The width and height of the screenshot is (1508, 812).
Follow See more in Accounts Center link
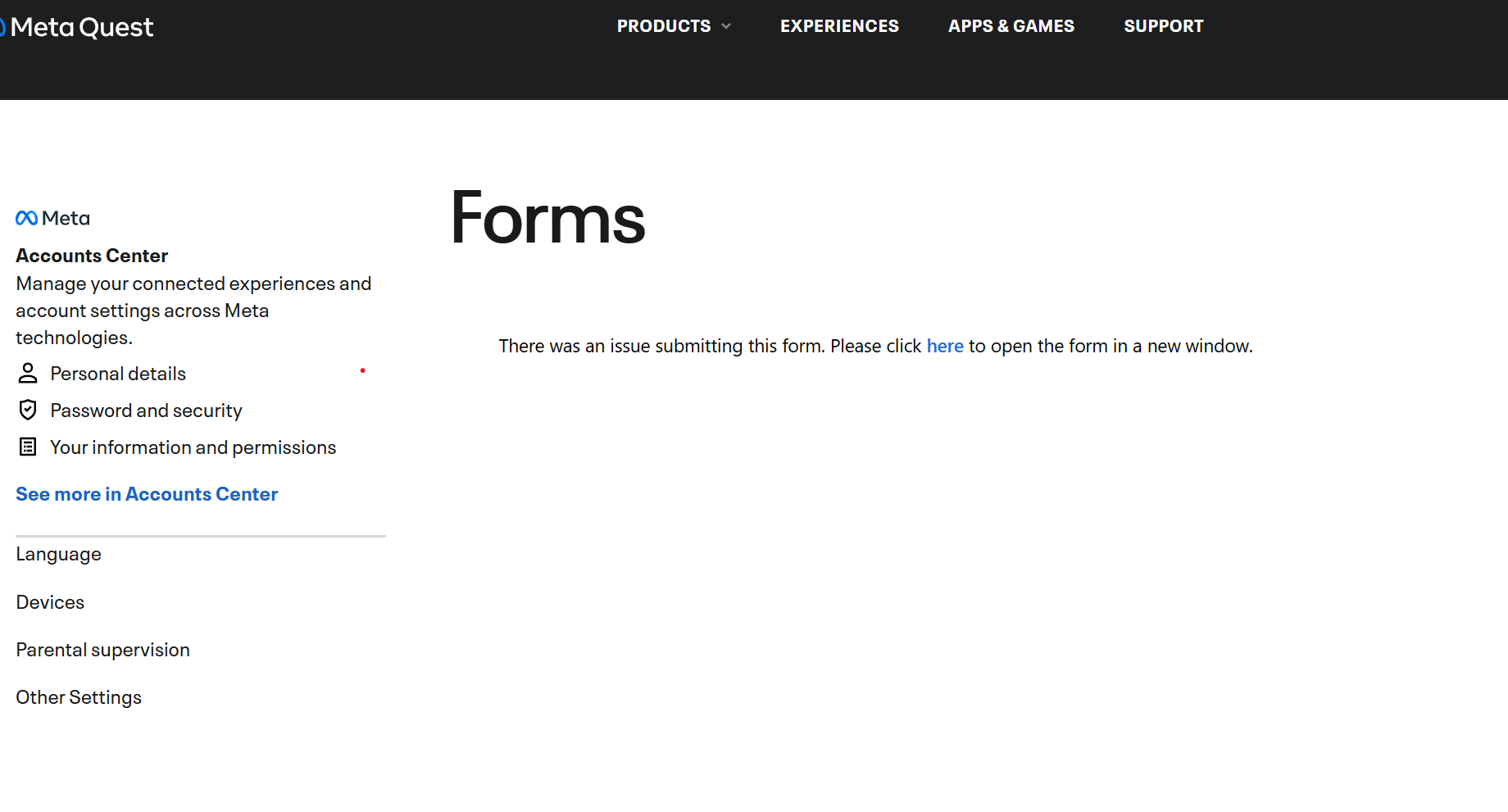147,494
